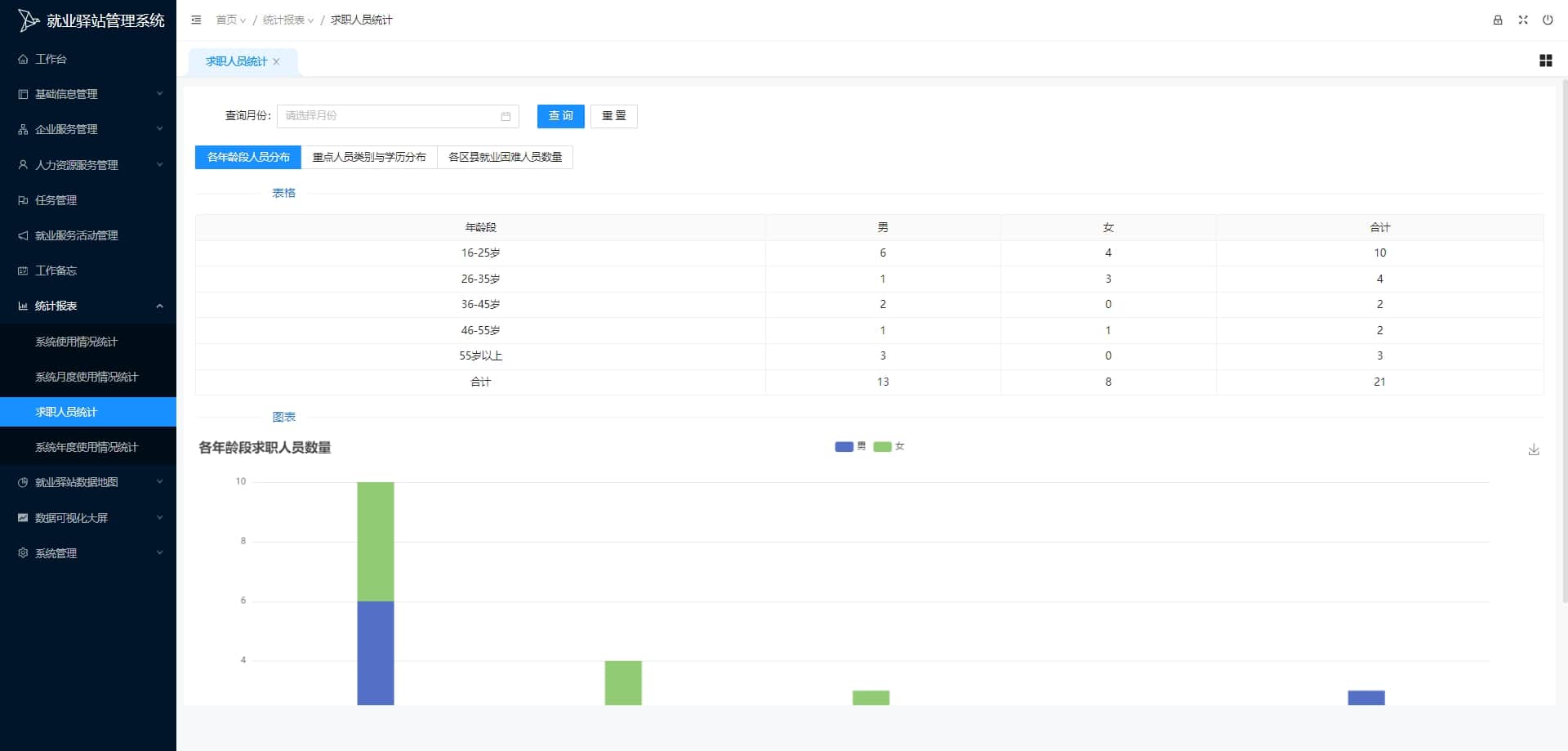
Task: Click the 工作台 home icon
Action: [x=23, y=59]
